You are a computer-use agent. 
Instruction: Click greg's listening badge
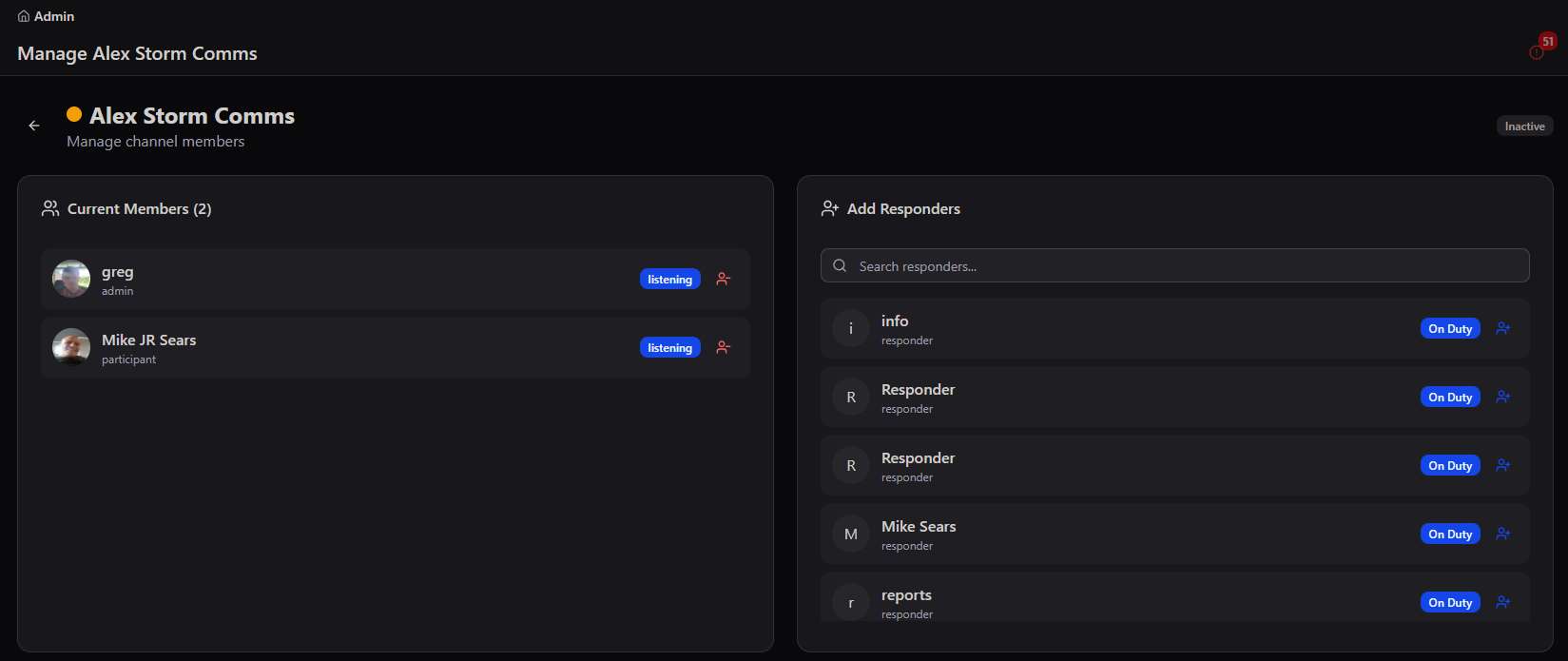(x=669, y=279)
